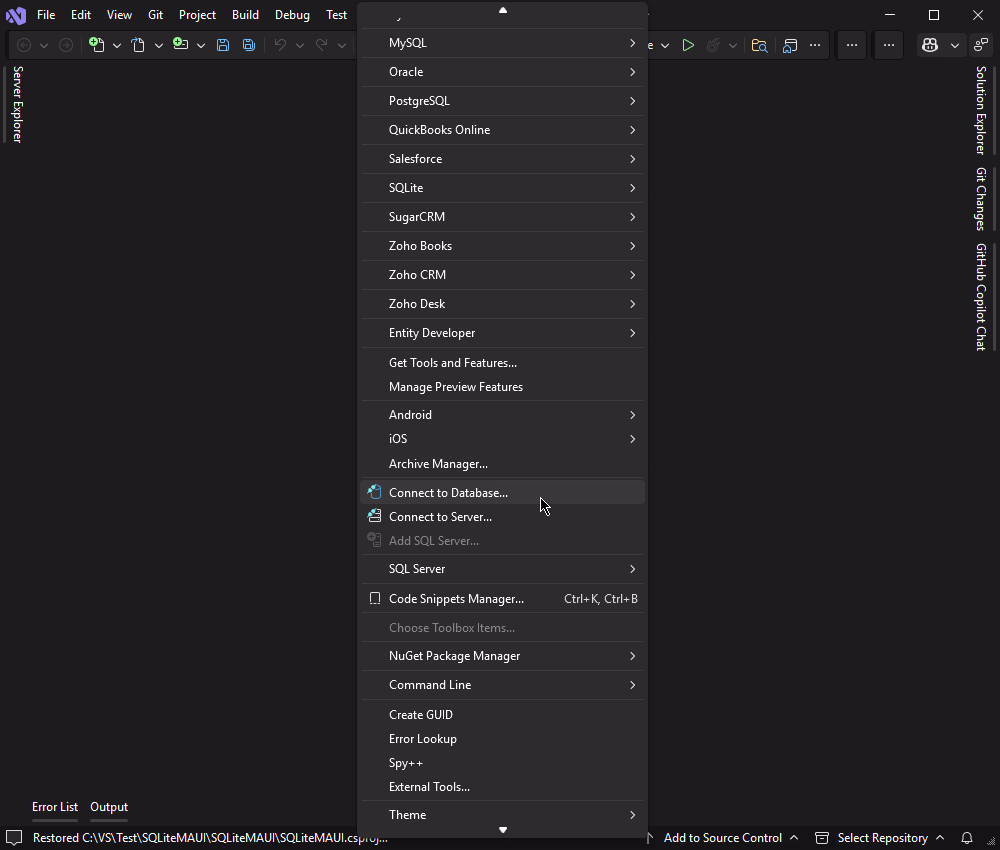Click the Navigate Backward arrow icon
This screenshot has width=1000, height=850.
point(23,45)
